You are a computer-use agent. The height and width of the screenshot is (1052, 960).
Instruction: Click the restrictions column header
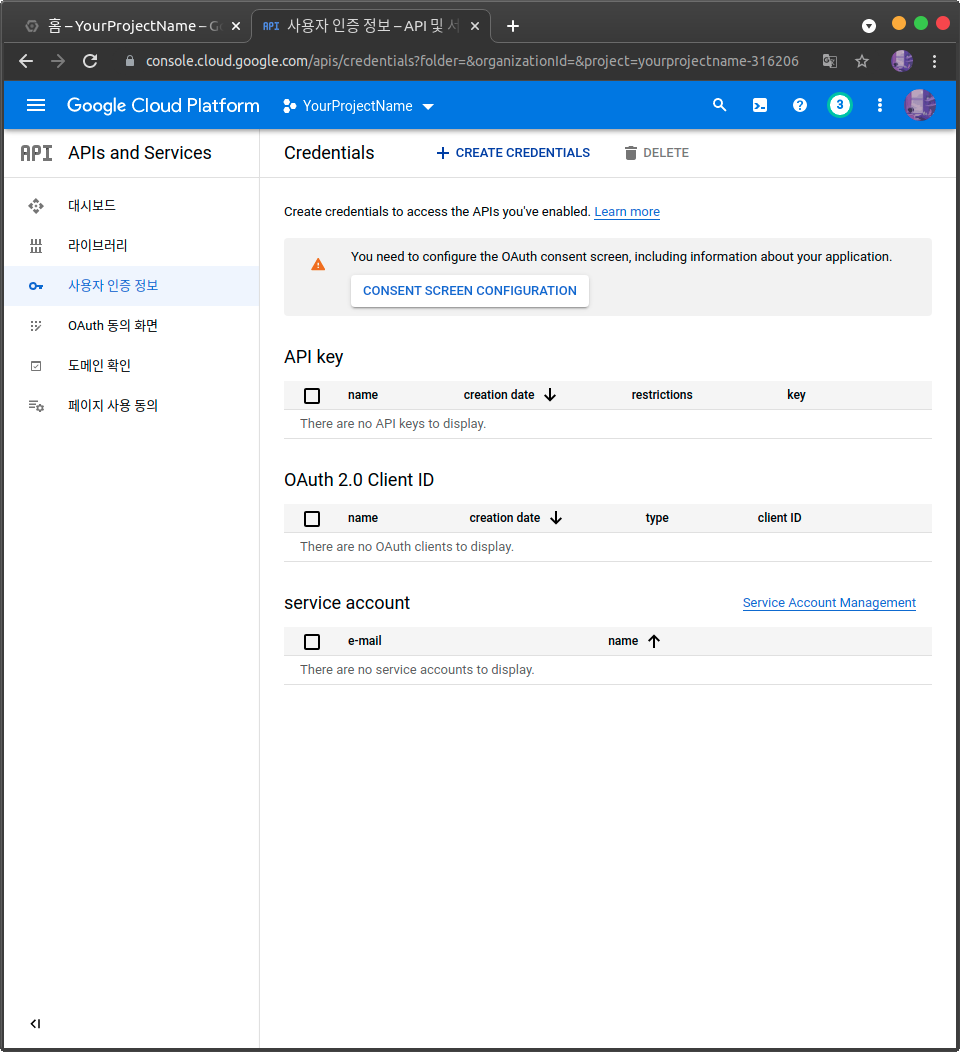point(661,395)
